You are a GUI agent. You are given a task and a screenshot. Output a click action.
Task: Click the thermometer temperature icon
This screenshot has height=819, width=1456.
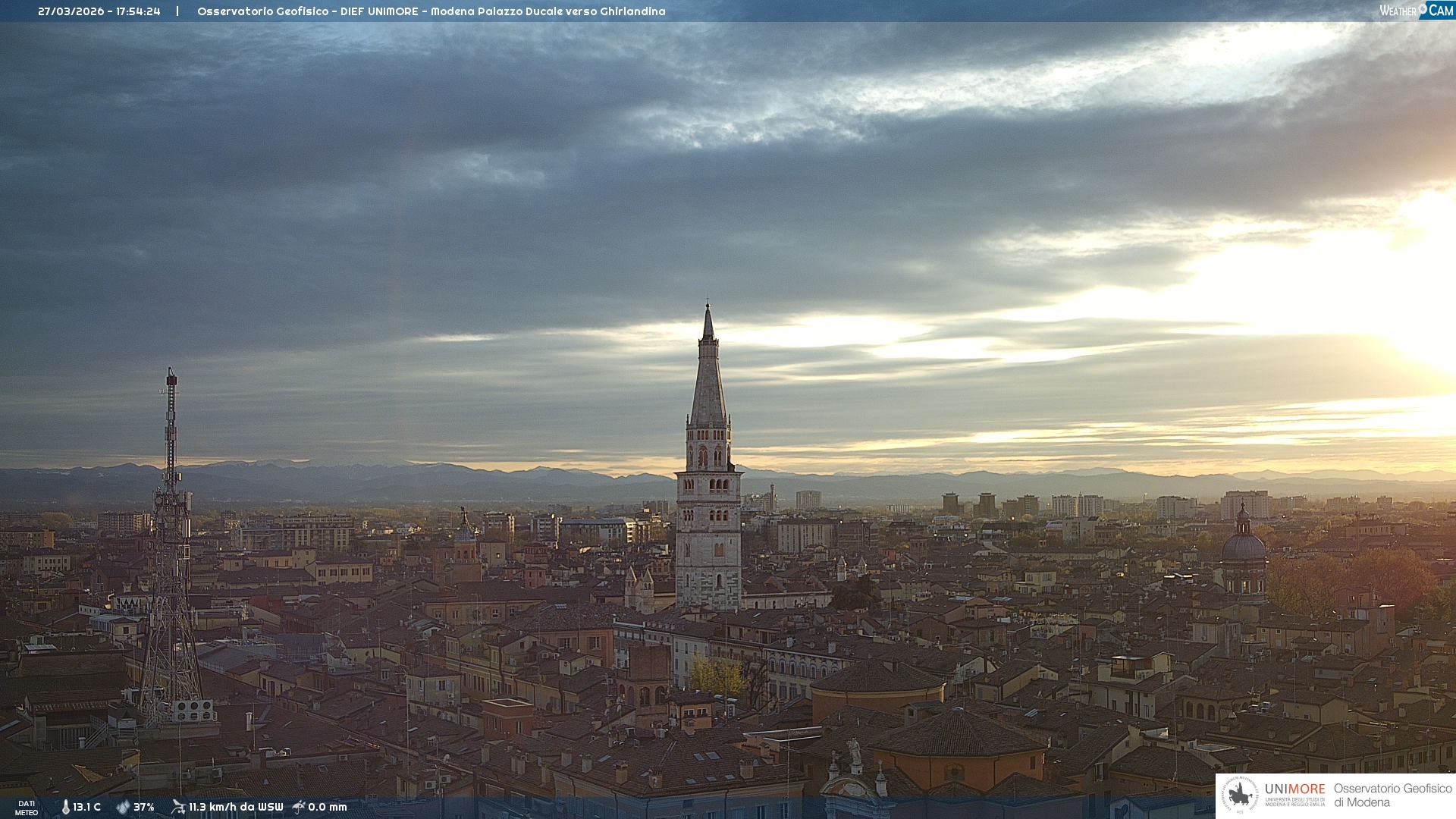pos(66,808)
